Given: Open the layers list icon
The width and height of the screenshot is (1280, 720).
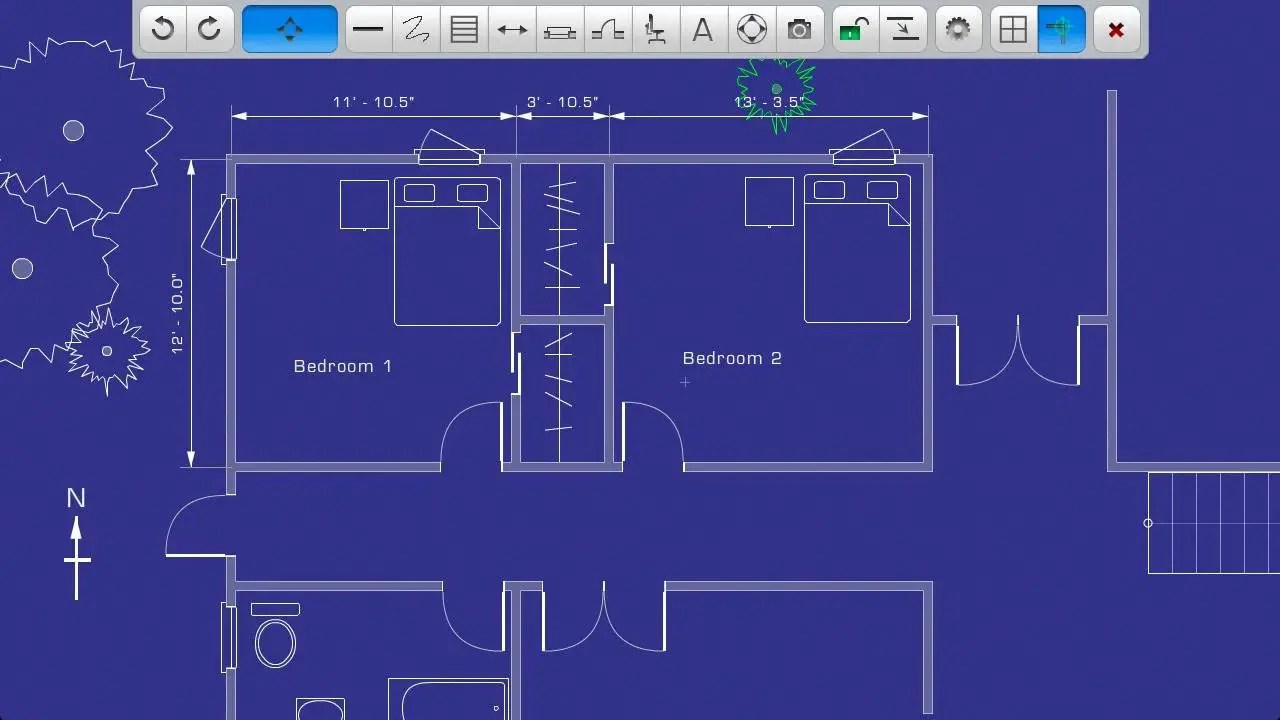Looking at the screenshot, I should [x=463, y=29].
